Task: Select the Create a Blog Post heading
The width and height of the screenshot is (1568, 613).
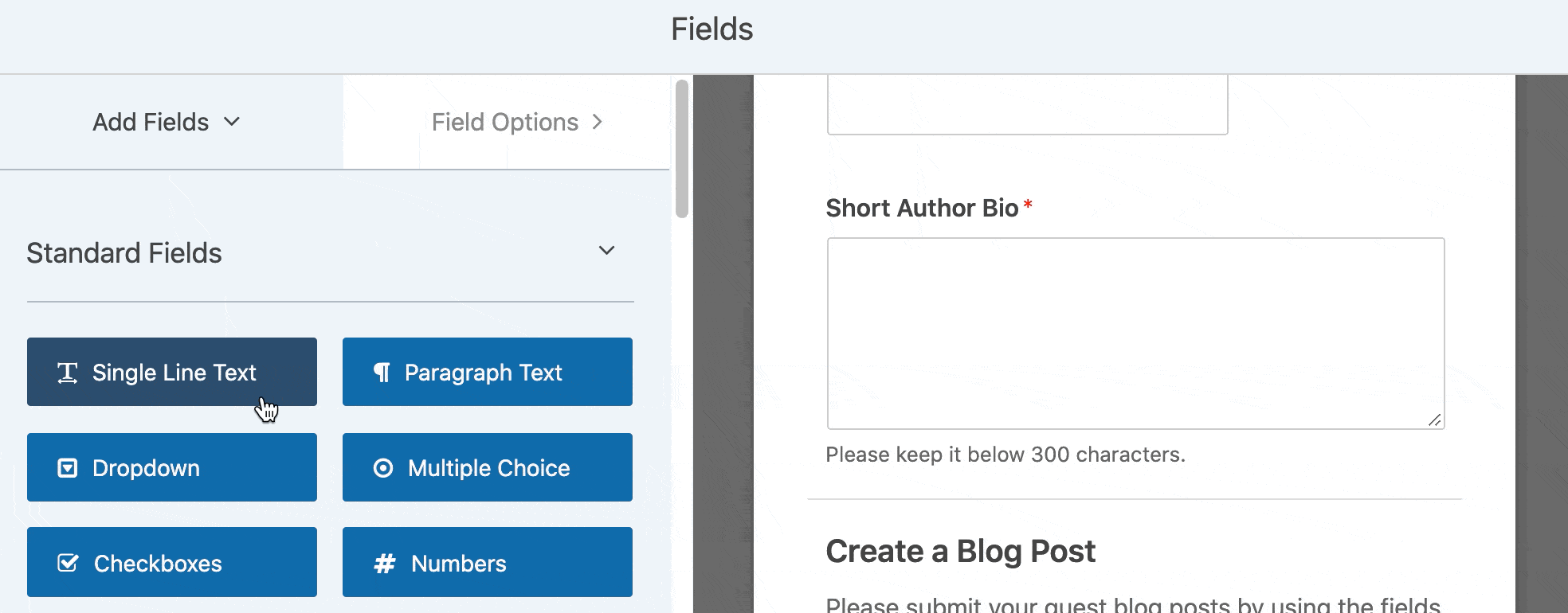Action: pyautogui.click(x=960, y=551)
